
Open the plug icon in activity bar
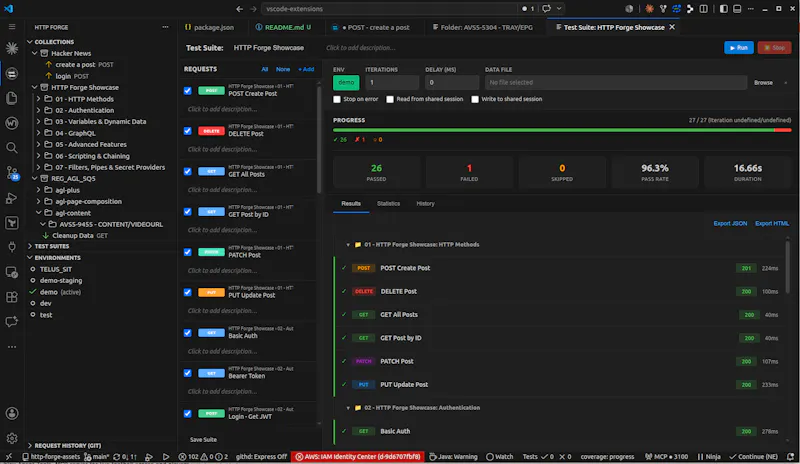[12, 247]
